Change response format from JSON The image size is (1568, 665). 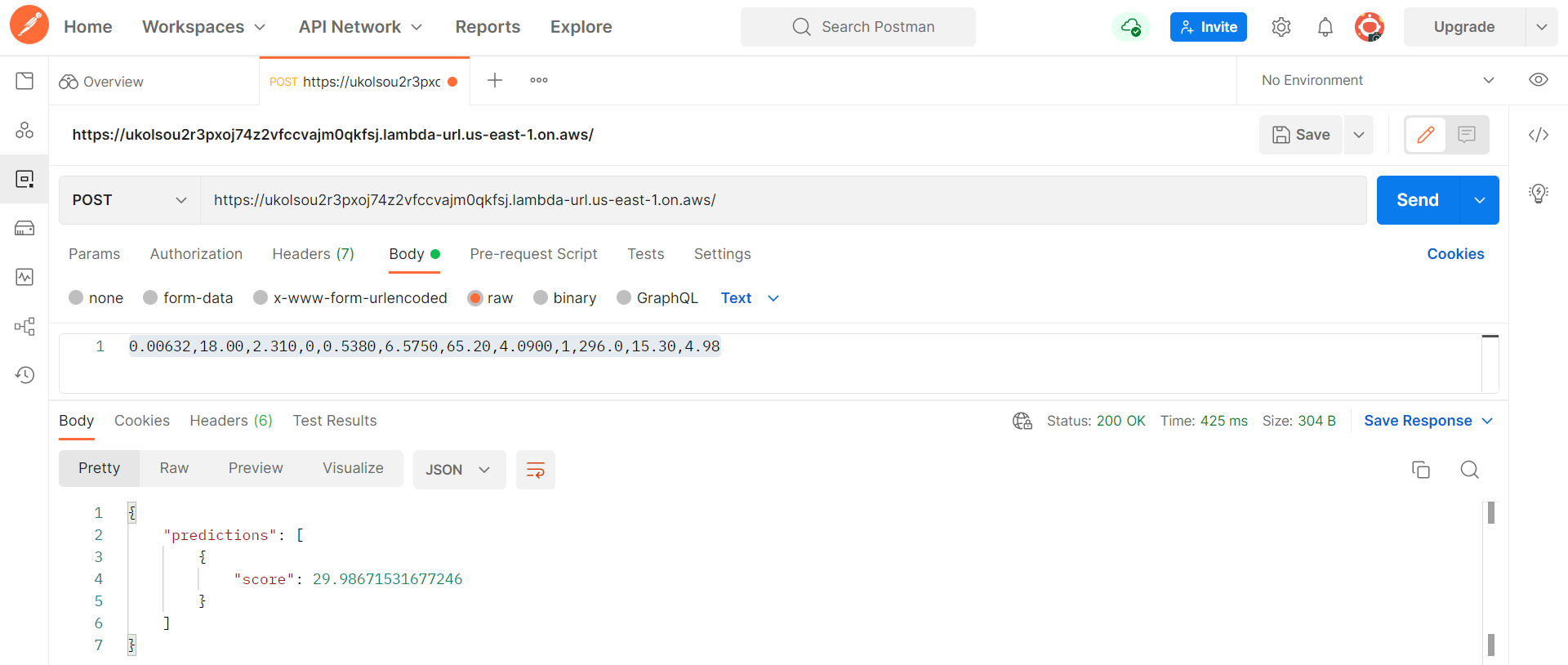[x=459, y=470]
